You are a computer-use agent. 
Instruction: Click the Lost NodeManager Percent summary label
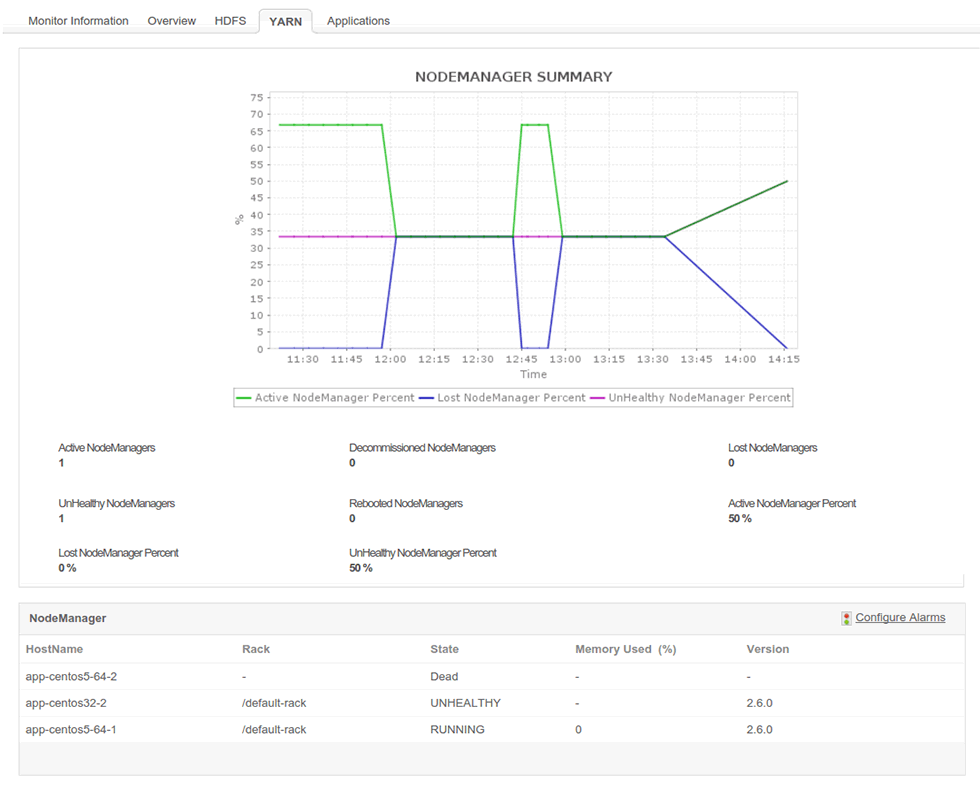(119, 553)
